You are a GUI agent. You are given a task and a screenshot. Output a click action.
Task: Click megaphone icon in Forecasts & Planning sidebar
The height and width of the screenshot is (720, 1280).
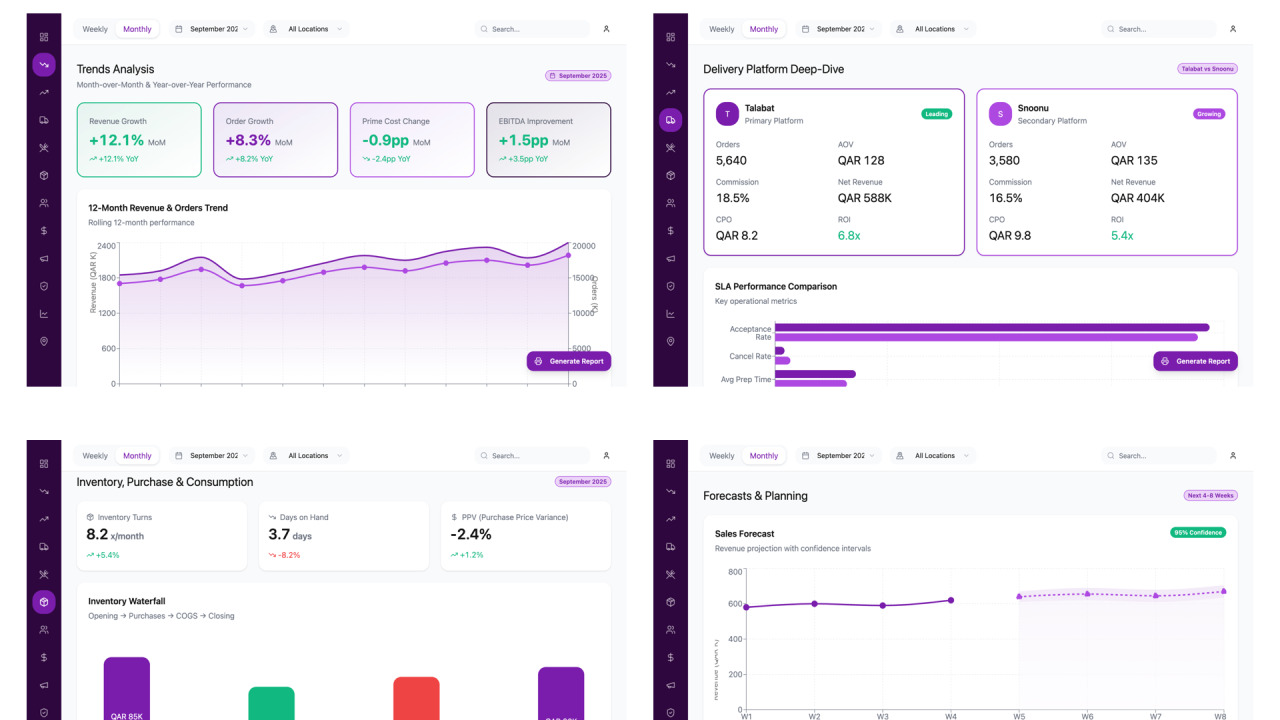(670, 685)
